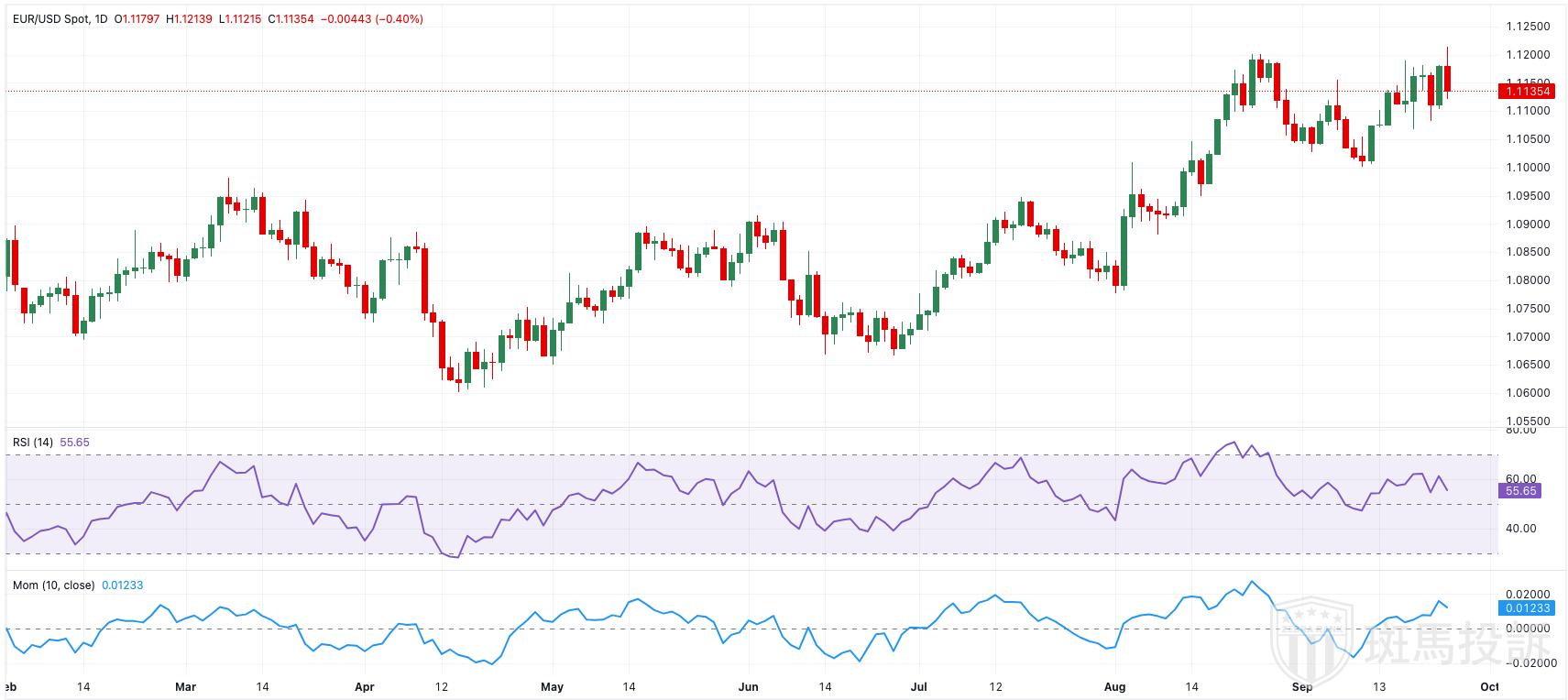
Task: Click the 1.12500 price axis label
Action: [1528, 27]
